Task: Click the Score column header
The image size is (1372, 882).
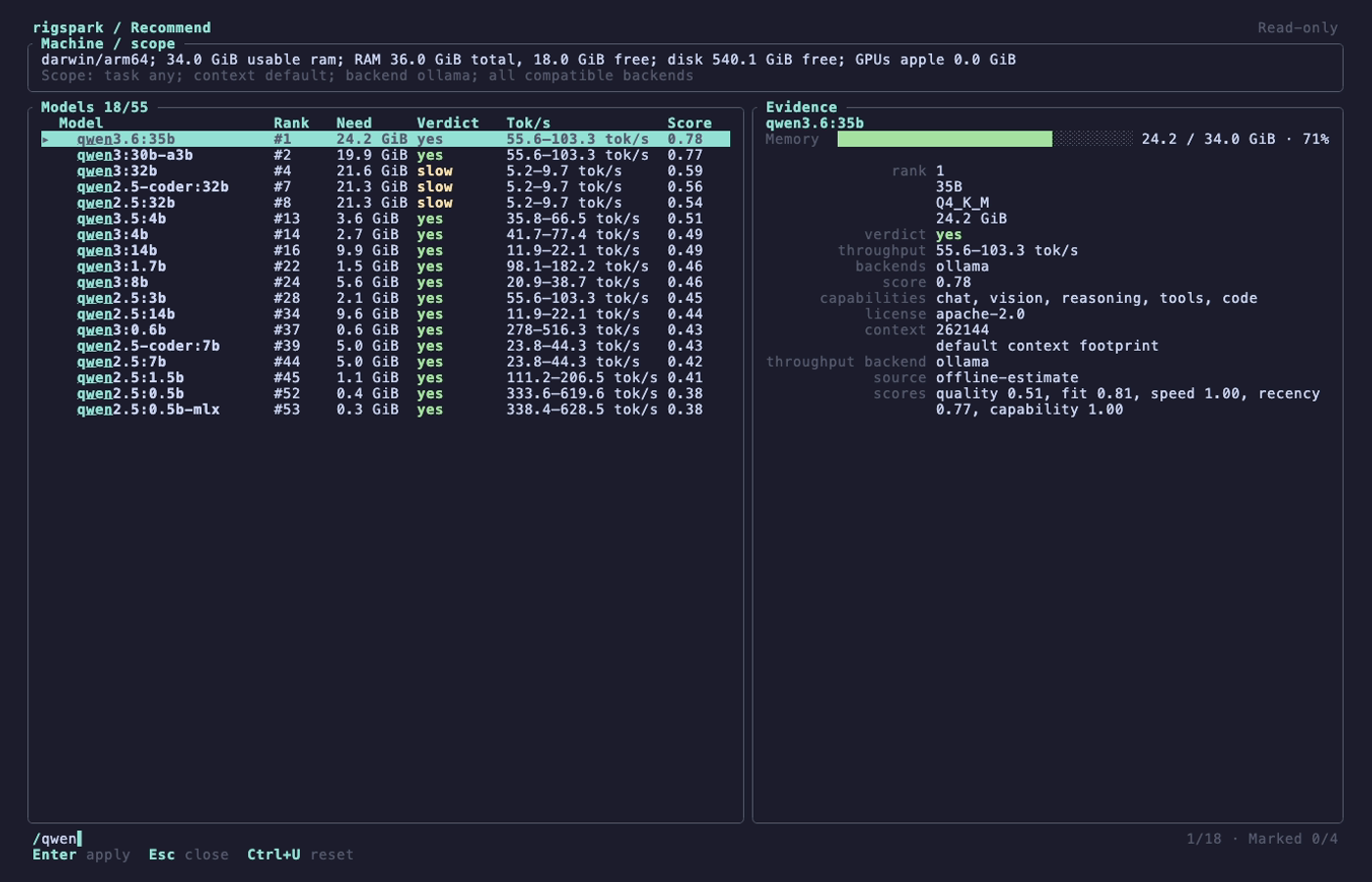Action: click(689, 122)
